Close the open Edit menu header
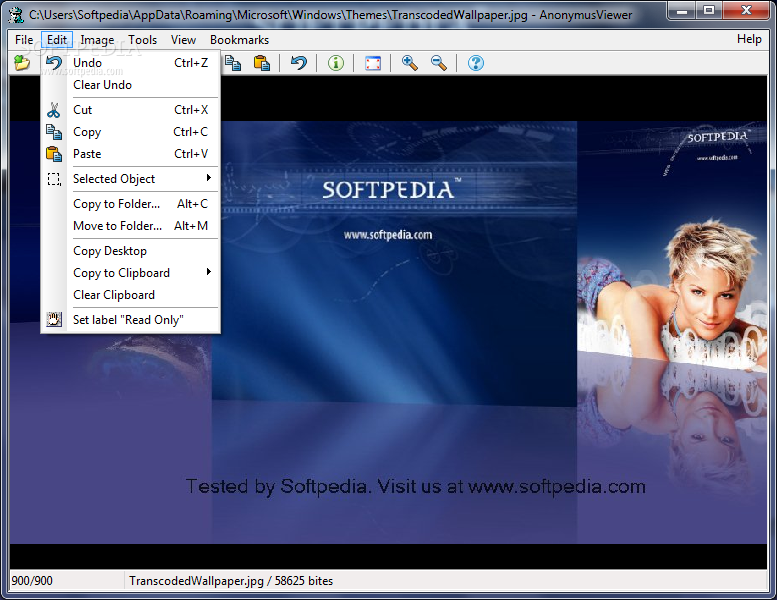Screen dimensions: 777x600 [x=57, y=40]
